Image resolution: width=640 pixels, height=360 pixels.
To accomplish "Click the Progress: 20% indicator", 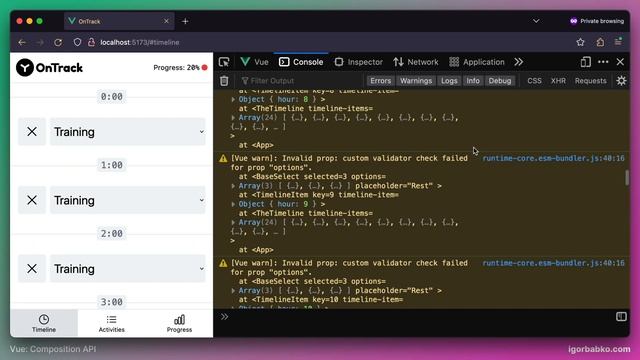I will pos(180,68).
